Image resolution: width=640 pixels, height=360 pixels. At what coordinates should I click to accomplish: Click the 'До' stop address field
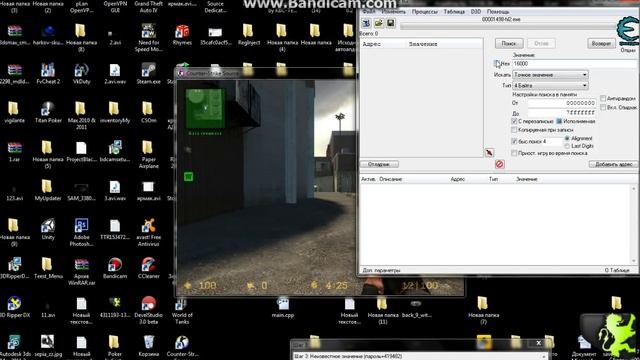click(x=562, y=113)
